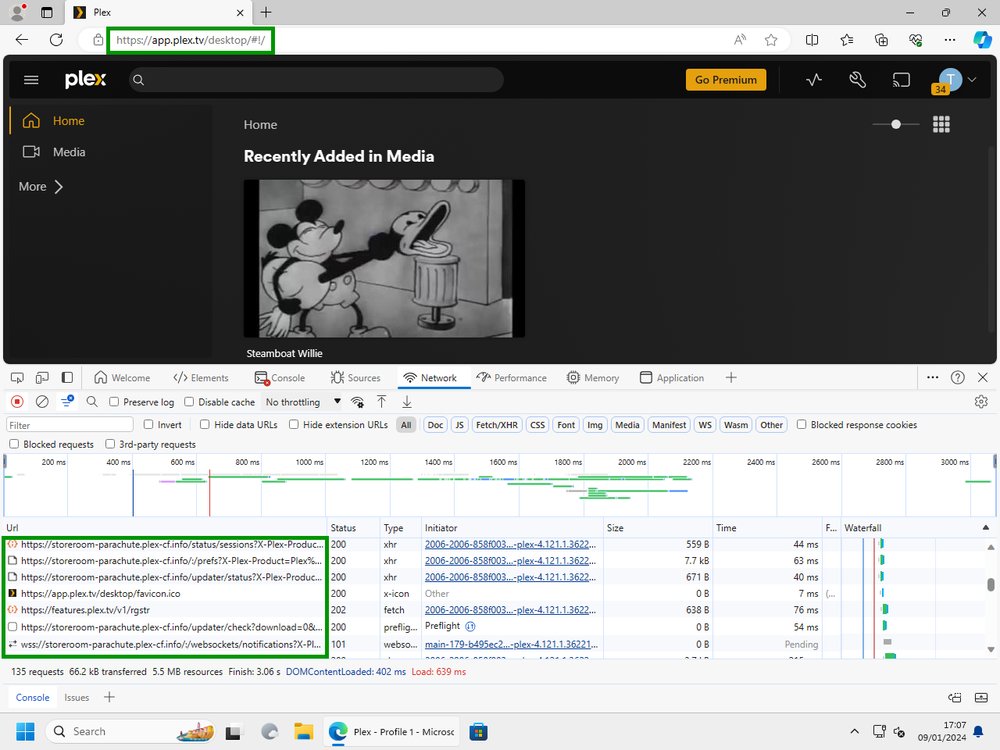Open the user account dropdown arrow
The height and width of the screenshot is (750, 1000).
pyautogui.click(x=972, y=80)
